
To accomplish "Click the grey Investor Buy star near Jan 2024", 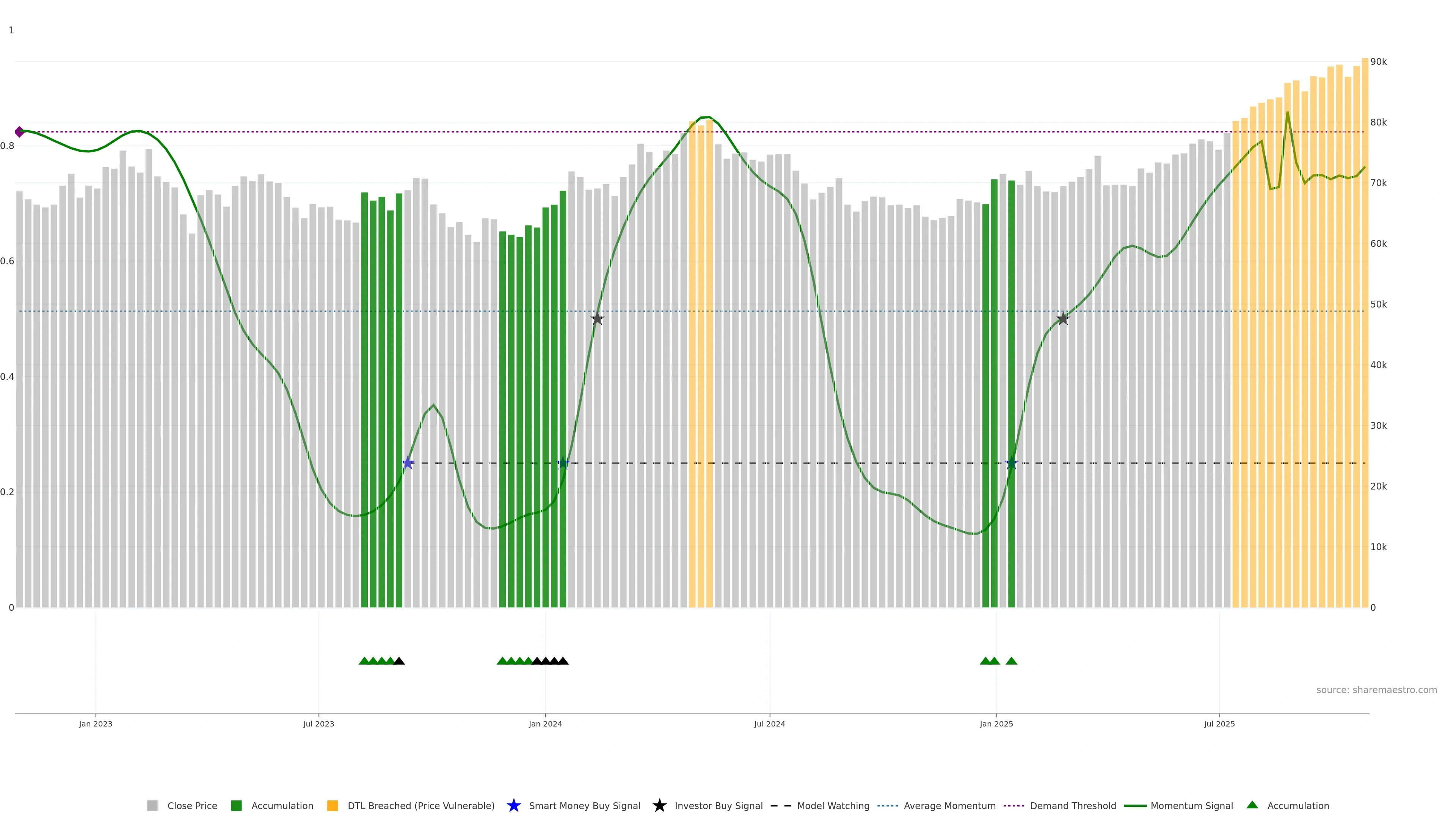I will [x=598, y=319].
